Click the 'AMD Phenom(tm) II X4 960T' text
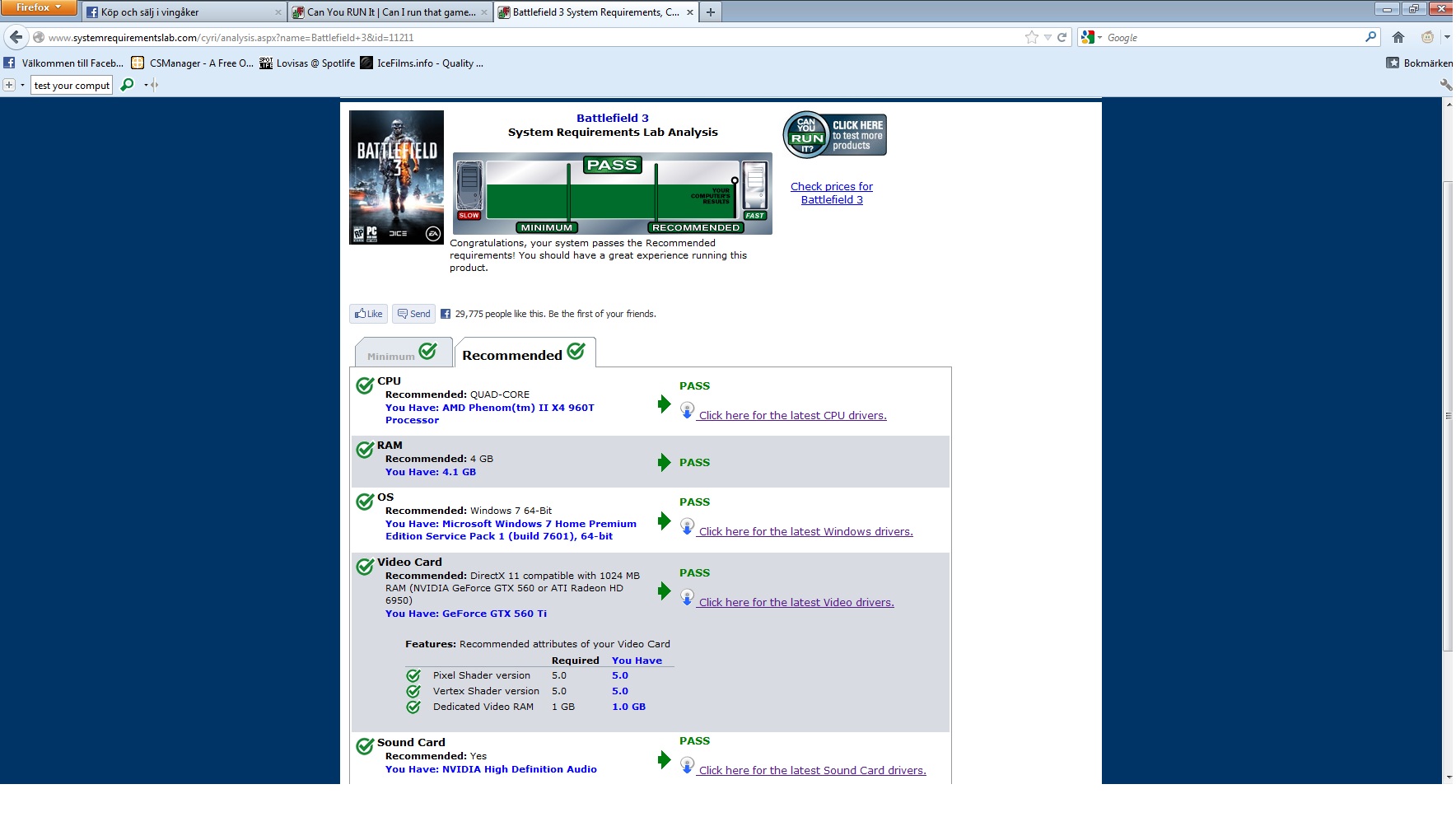The width and height of the screenshot is (1456, 817). coord(518,408)
